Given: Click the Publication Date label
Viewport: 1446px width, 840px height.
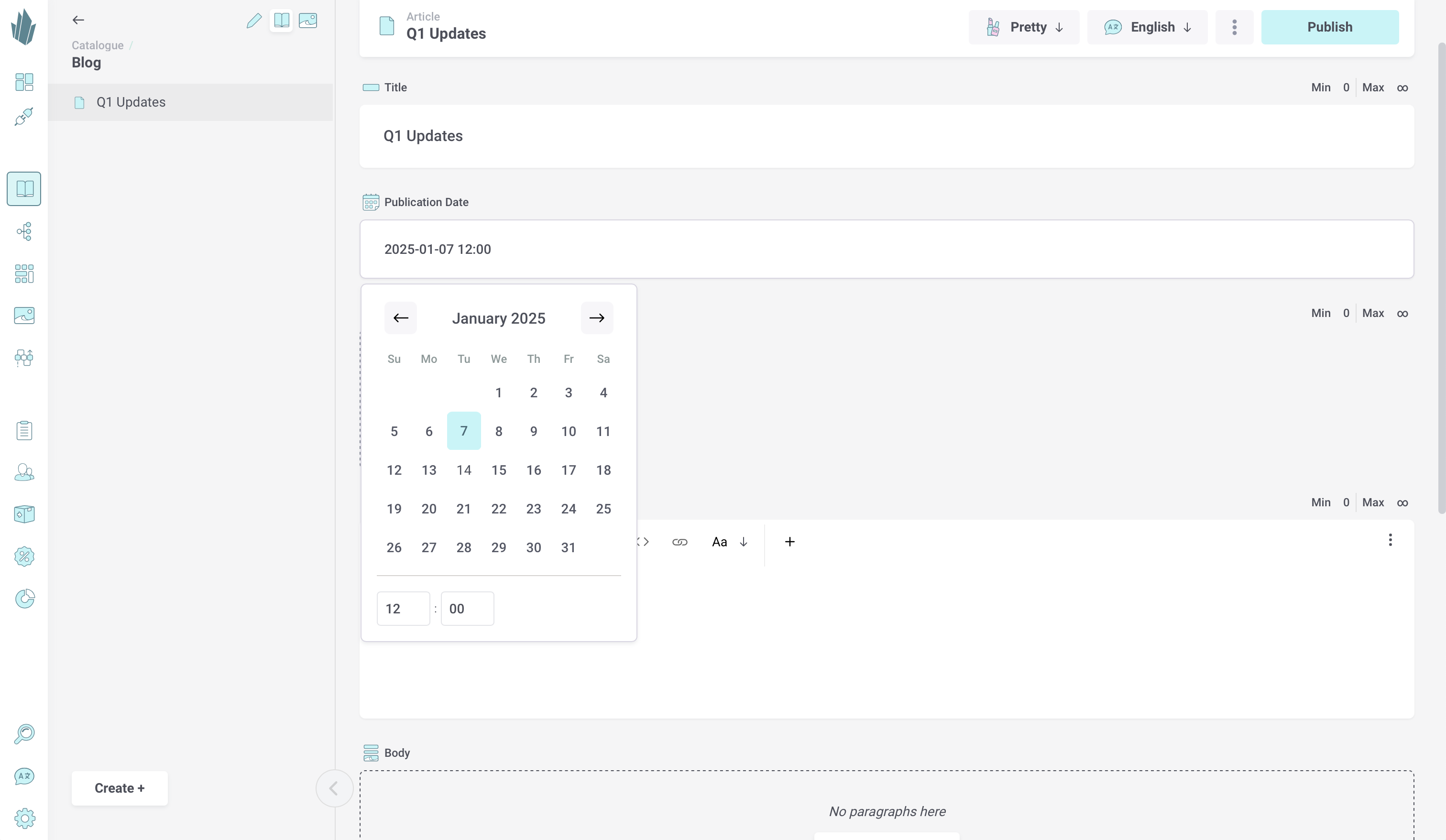Looking at the screenshot, I should 427,202.
